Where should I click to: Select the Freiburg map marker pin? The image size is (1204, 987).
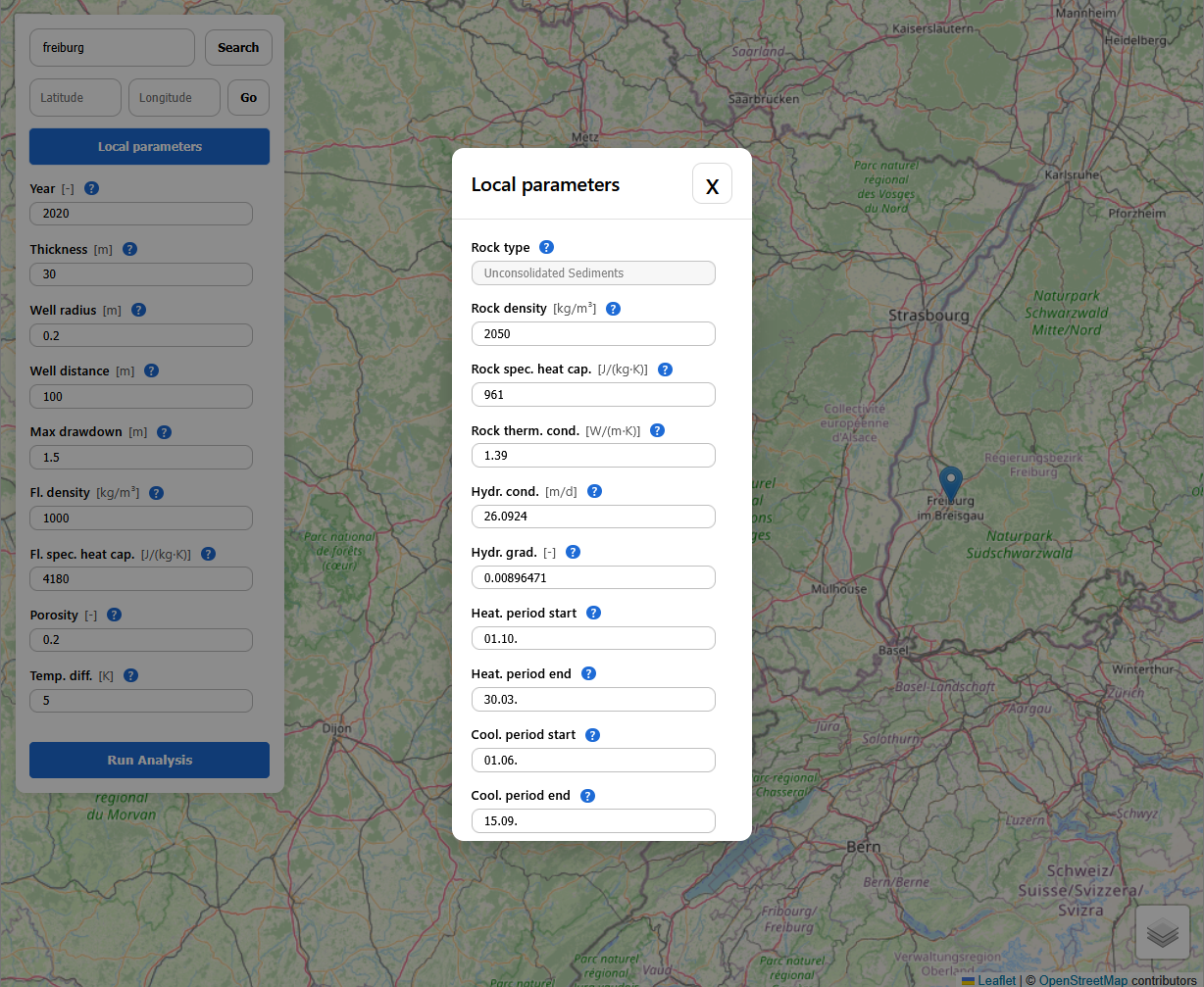(x=950, y=486)
